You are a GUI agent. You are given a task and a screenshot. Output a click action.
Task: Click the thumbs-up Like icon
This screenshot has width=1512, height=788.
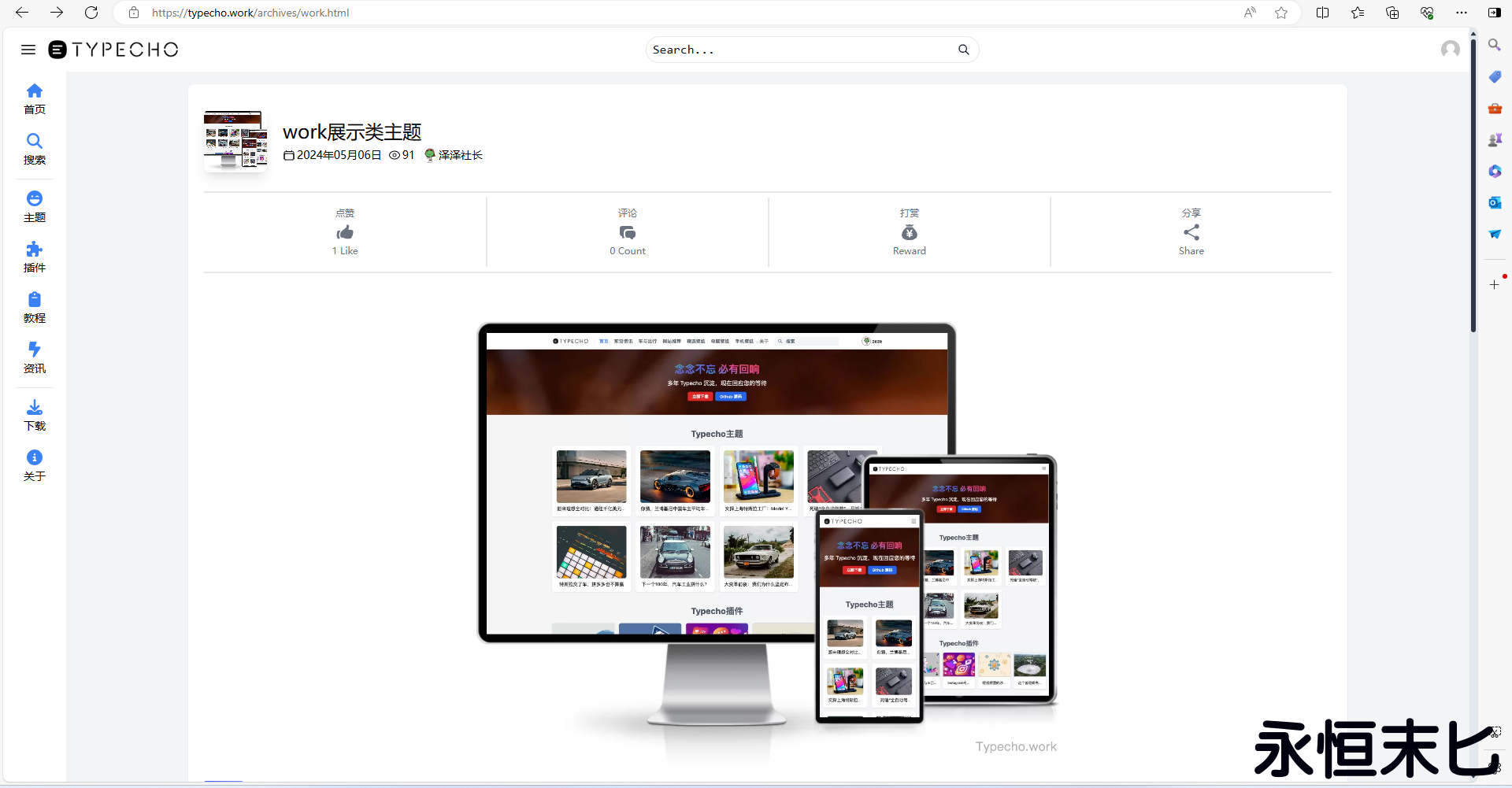point(345,233)
